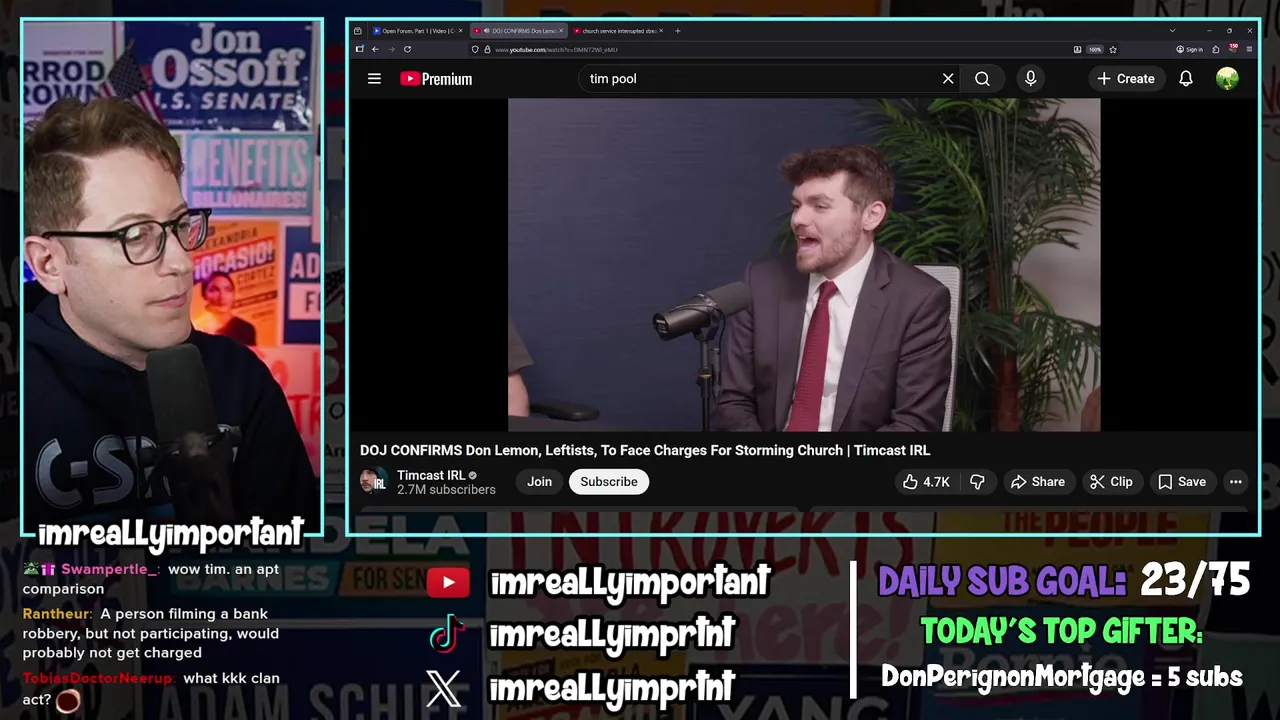Open the Create button menu
The width and height of the screenshot is (1280, 720).
[1125, 78]
